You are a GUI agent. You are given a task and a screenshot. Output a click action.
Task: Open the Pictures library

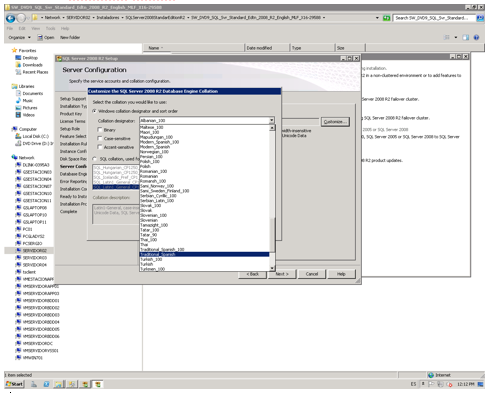27,108
